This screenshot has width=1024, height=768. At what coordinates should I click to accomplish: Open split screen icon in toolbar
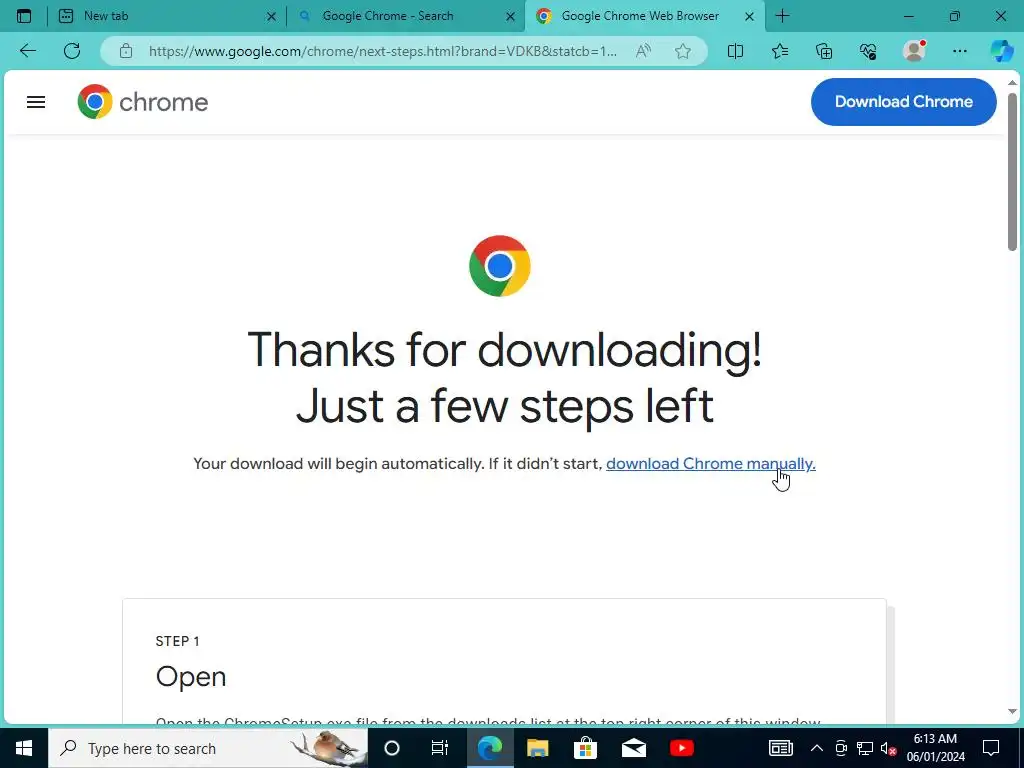pos(735,51)
